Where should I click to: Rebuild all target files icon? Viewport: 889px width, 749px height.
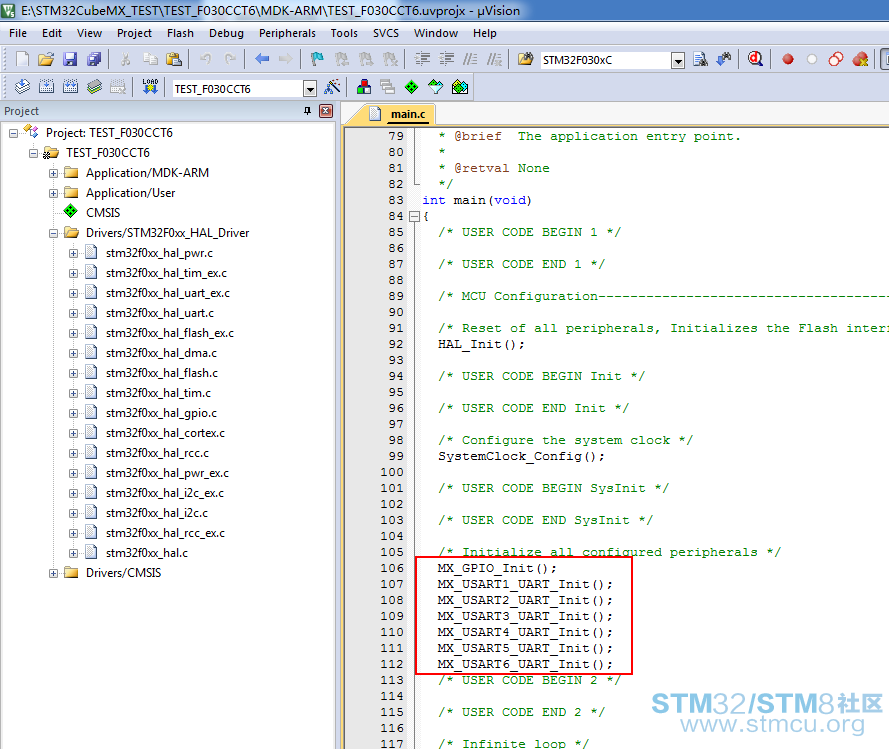point(70,87)
